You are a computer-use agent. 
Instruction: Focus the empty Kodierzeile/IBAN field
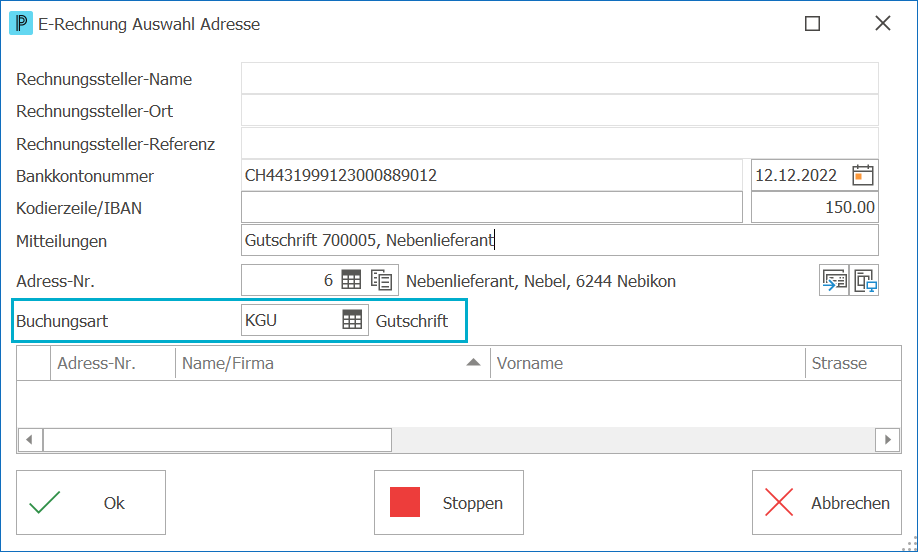tap(492, 207)
